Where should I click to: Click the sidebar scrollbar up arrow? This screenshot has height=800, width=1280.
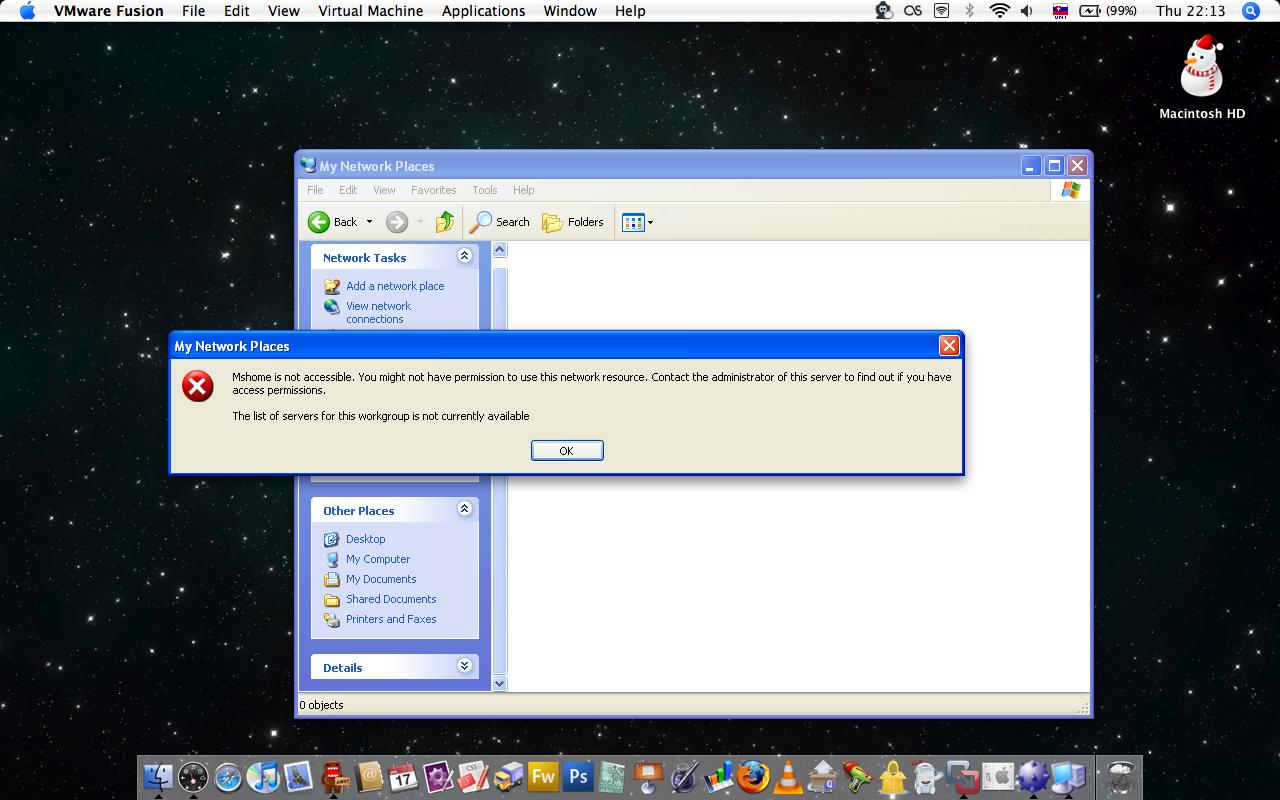pos(500,250)
